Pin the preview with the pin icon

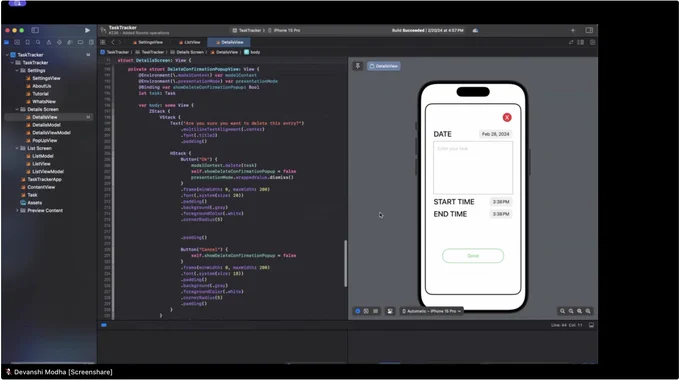tap(358, 66)
